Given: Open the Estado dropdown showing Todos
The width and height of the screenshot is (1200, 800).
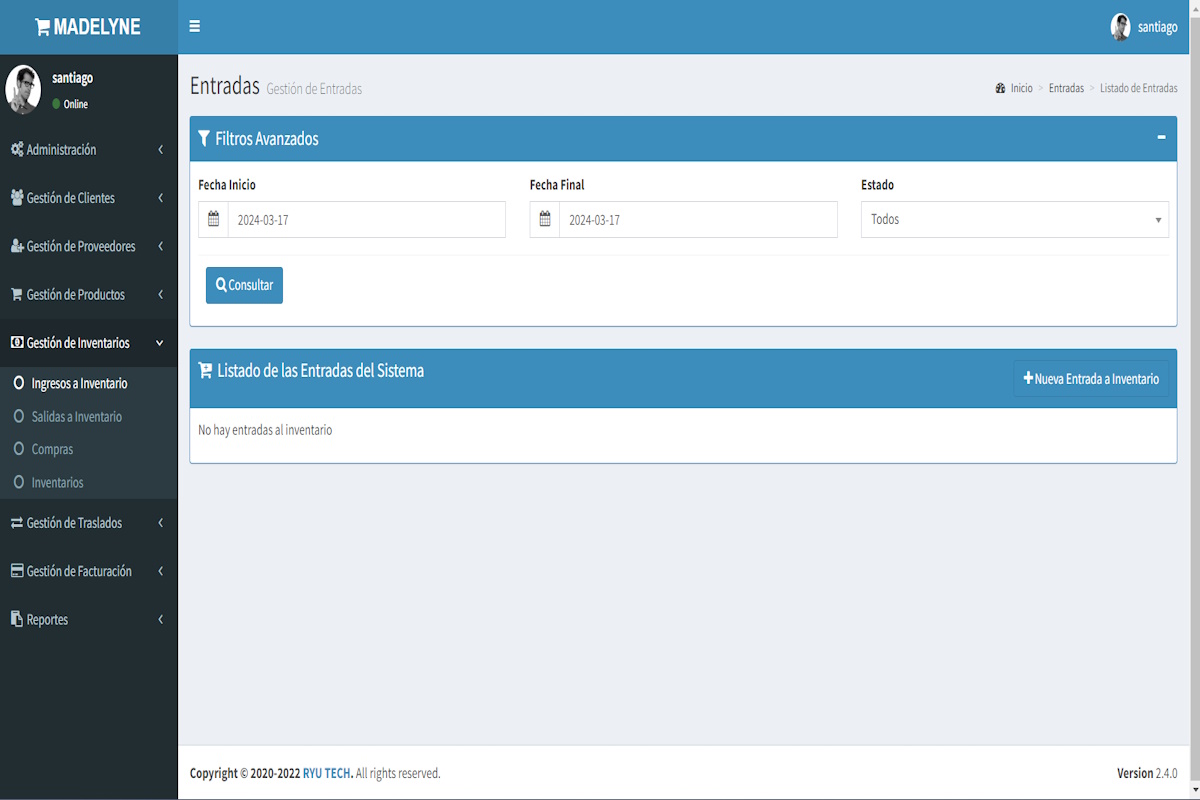Looking at the screenshot, I should click(1014, 219).
